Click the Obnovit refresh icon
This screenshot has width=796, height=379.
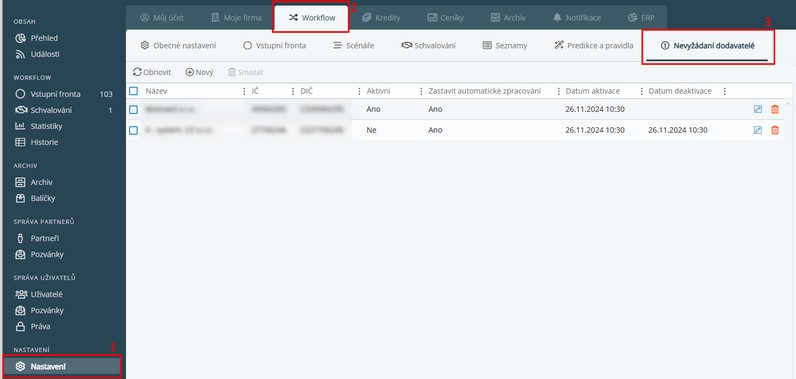[137, 72]
